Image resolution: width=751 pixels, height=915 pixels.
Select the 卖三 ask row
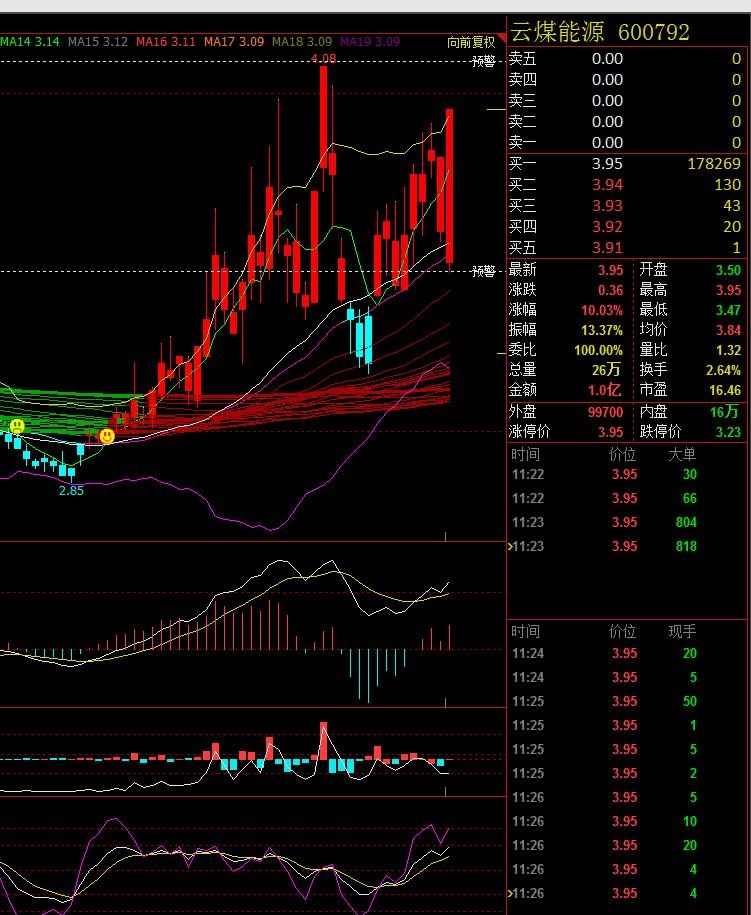click(625, 101)
